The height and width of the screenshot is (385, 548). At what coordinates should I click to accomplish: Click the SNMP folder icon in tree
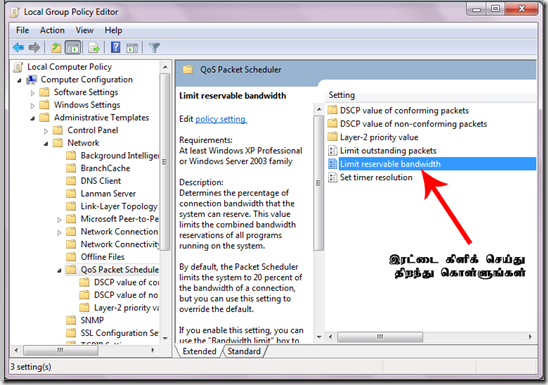71,320
